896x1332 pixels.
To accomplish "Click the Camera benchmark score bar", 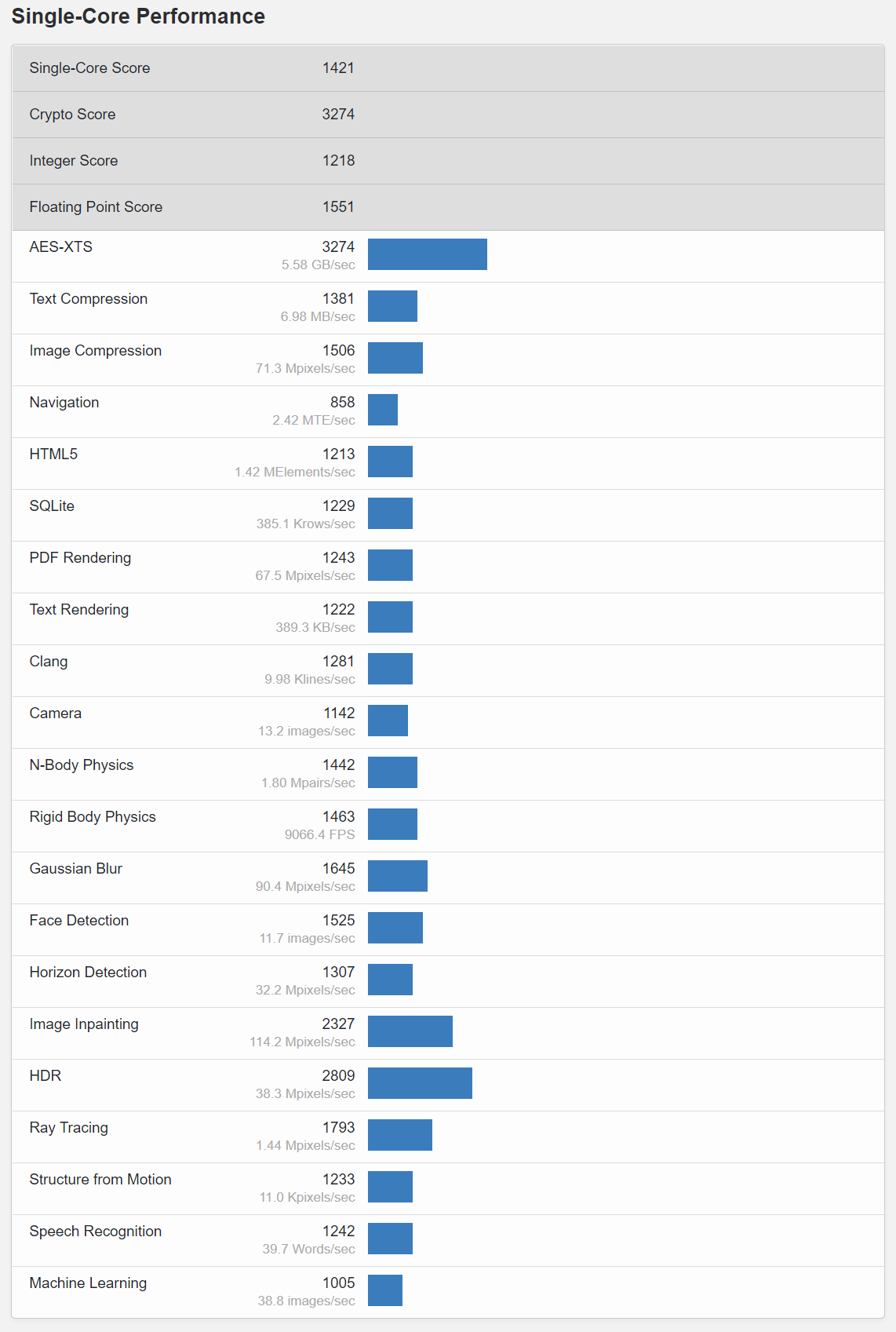I will (388, 721).
